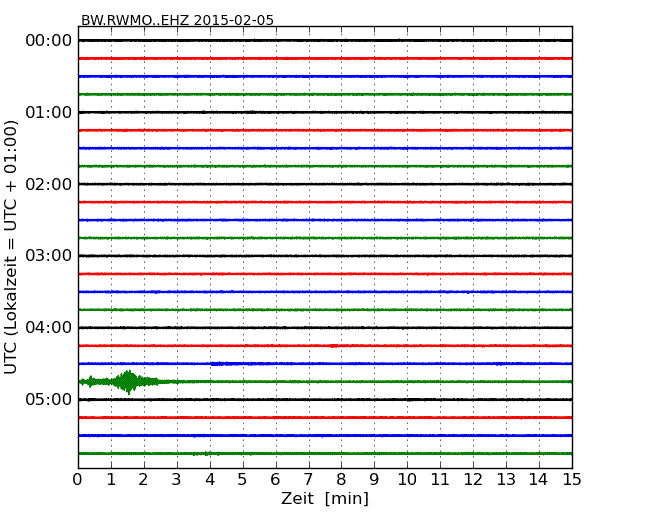Image resolution: width=650 pixels, height=520 pixels.
Task: Click x-axis tick label 8
Action: tap(341, 479)
